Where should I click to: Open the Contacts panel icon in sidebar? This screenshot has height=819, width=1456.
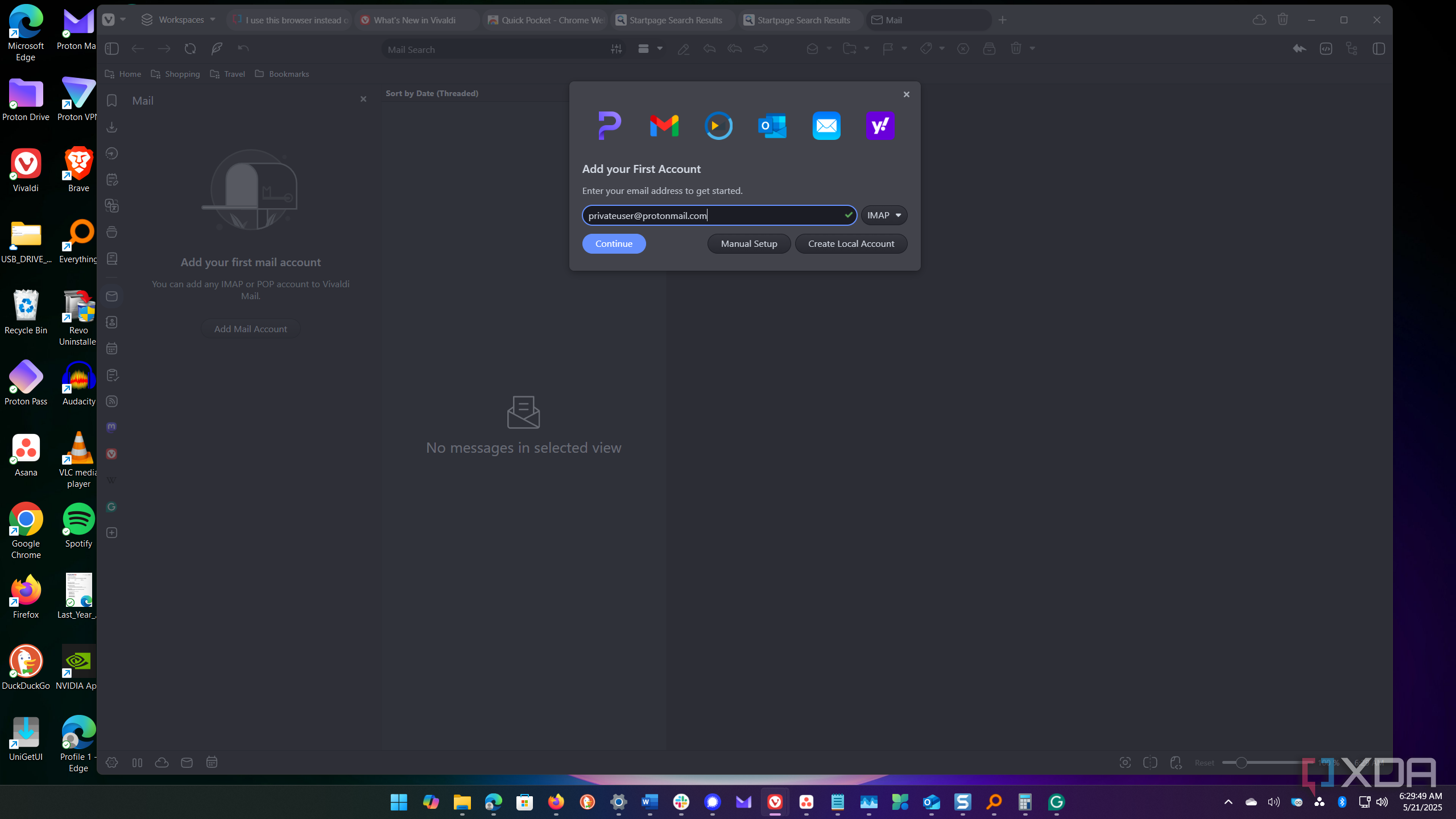(111, 322)
